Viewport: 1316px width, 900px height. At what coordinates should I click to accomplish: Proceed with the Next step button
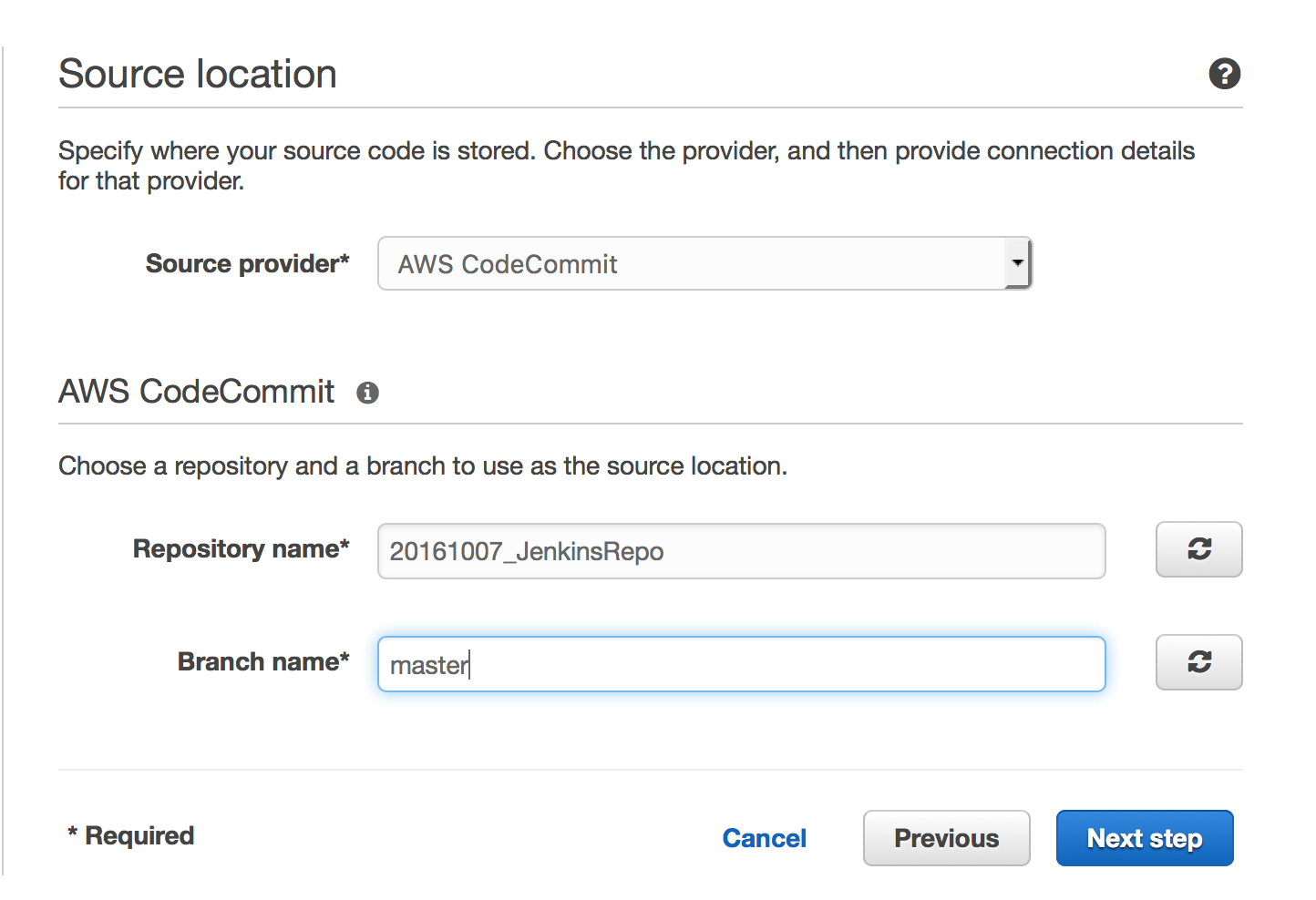(1145, 838)
